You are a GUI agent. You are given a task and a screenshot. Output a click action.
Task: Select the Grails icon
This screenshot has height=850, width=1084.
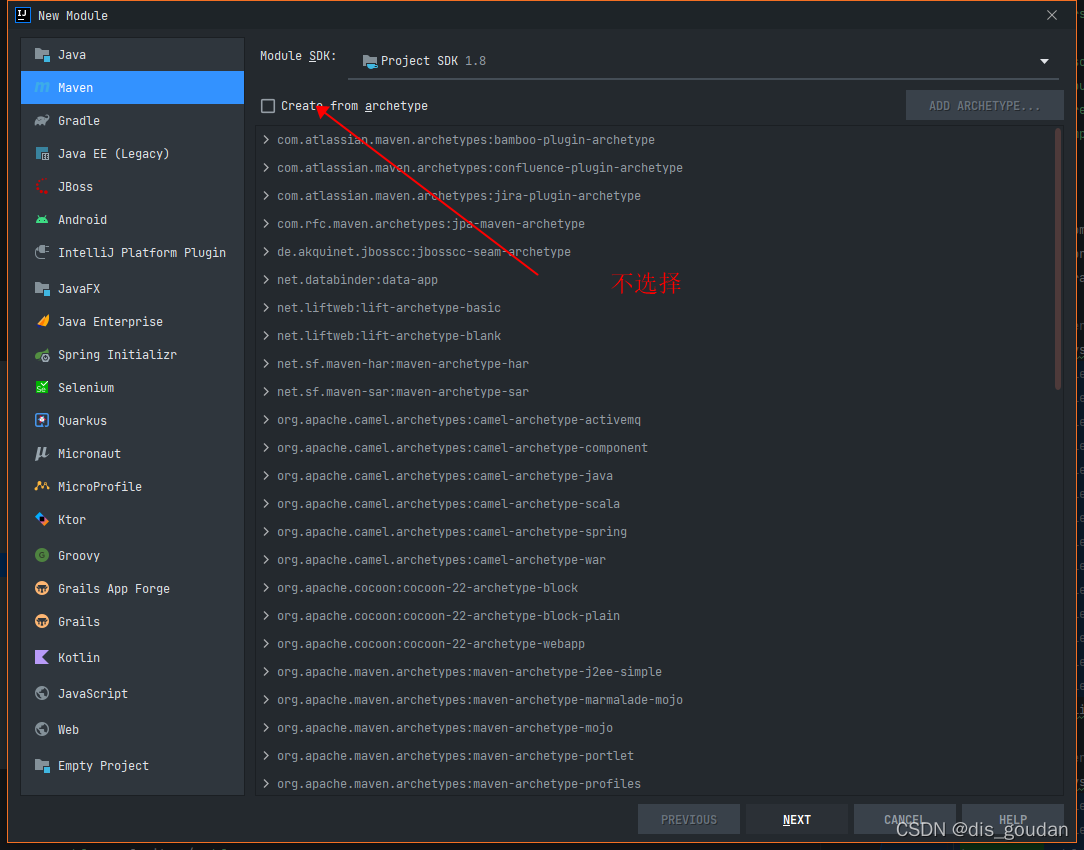42,621
